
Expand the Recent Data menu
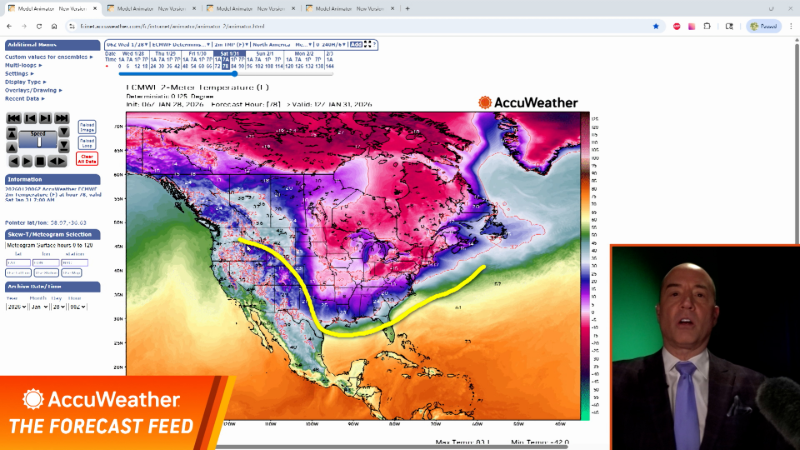pos(24,98)
